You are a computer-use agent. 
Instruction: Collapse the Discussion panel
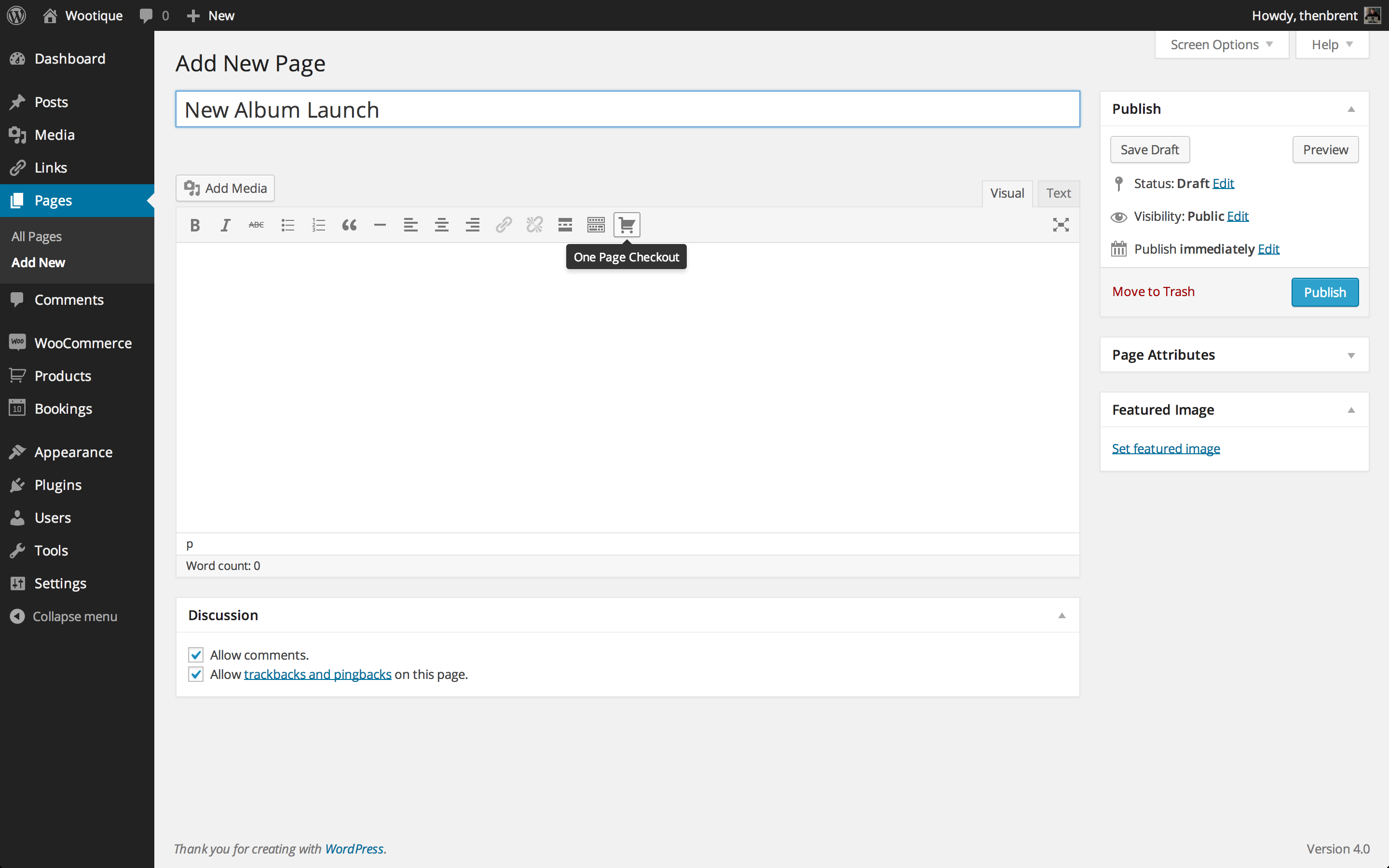(1061, 615)
